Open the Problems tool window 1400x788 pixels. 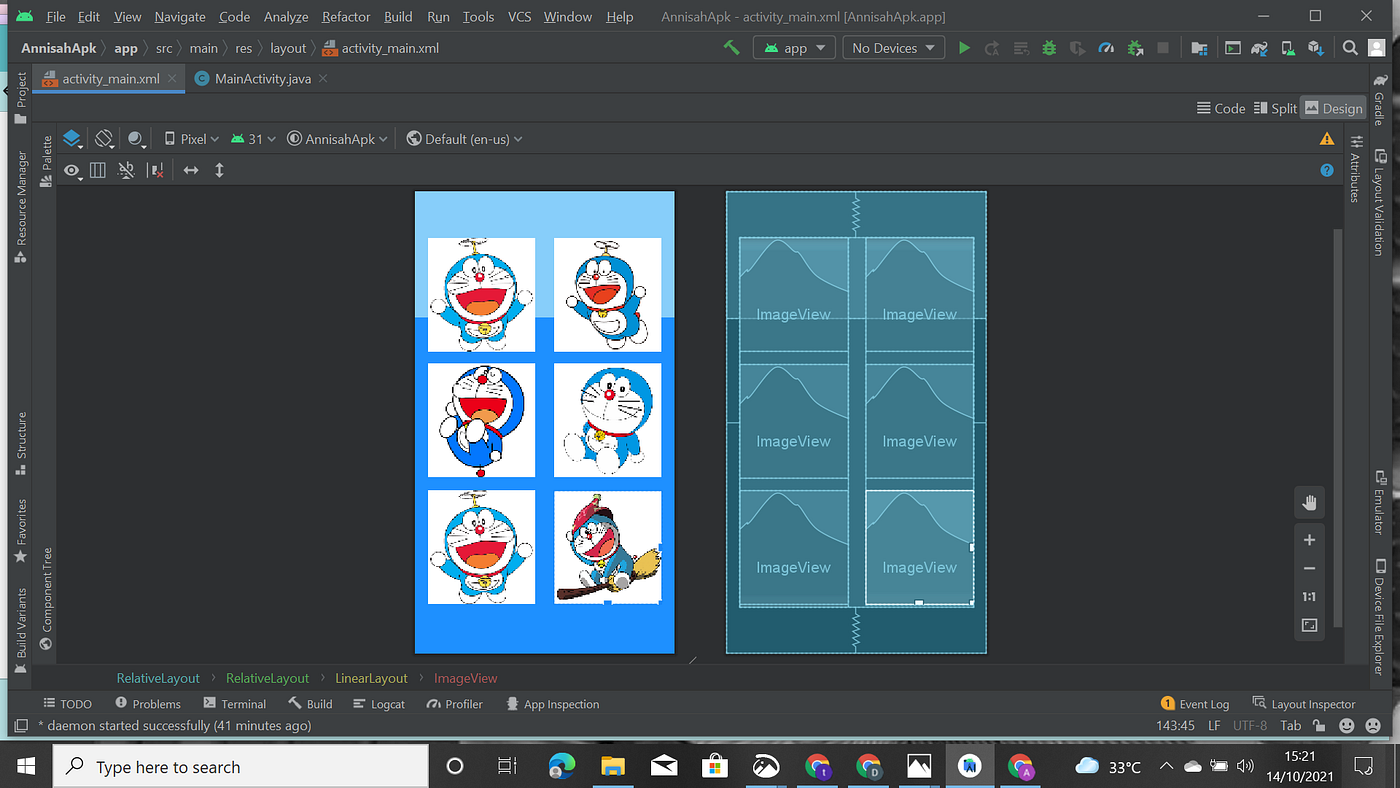point(148,704)
